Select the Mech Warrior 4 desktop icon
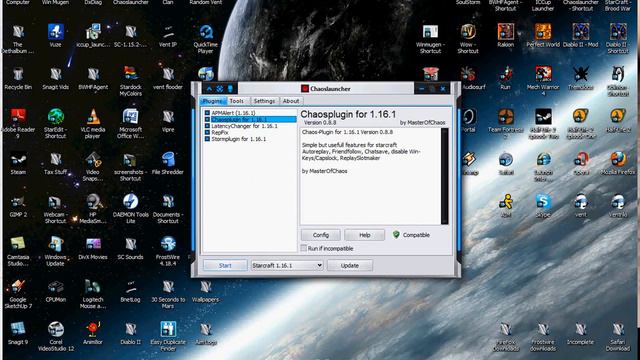The height and width of the screenshot is (360, 640). pos(543,82)
